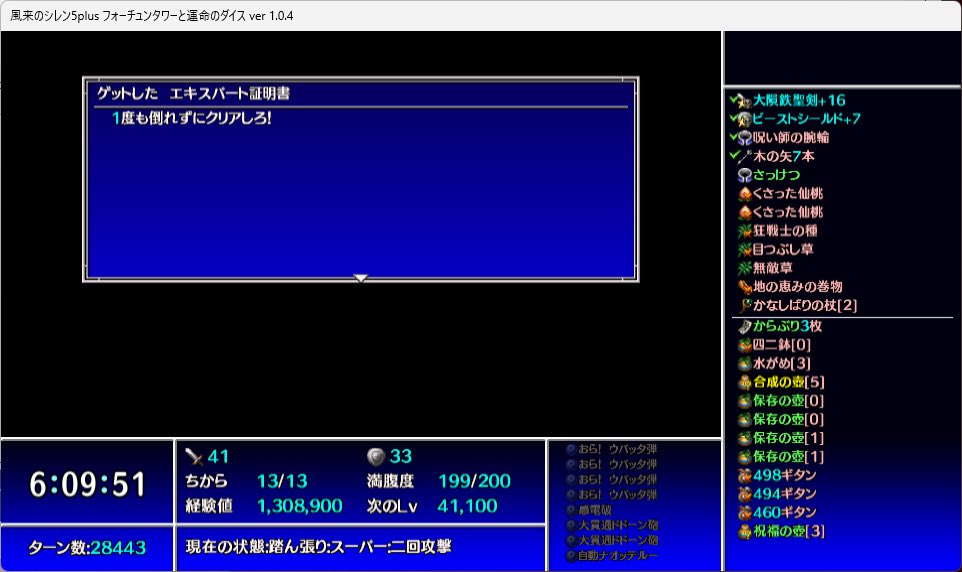Select the 460ギタン entry

tap(785, 512)
